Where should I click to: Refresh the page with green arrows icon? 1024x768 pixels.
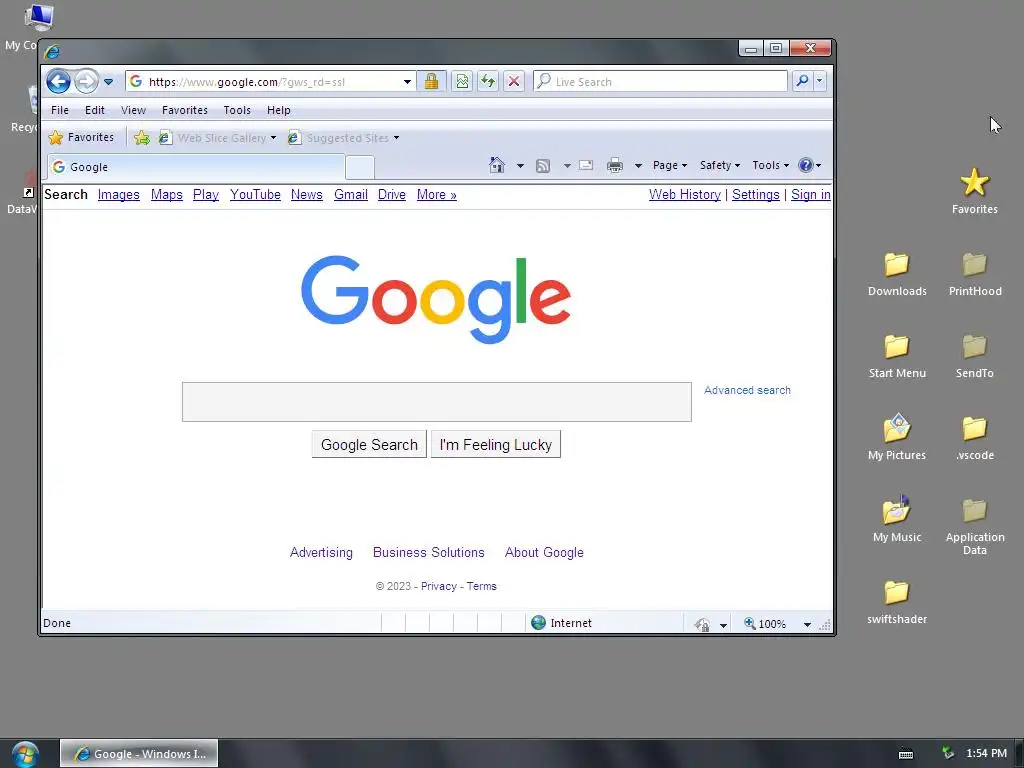(488, 82)
